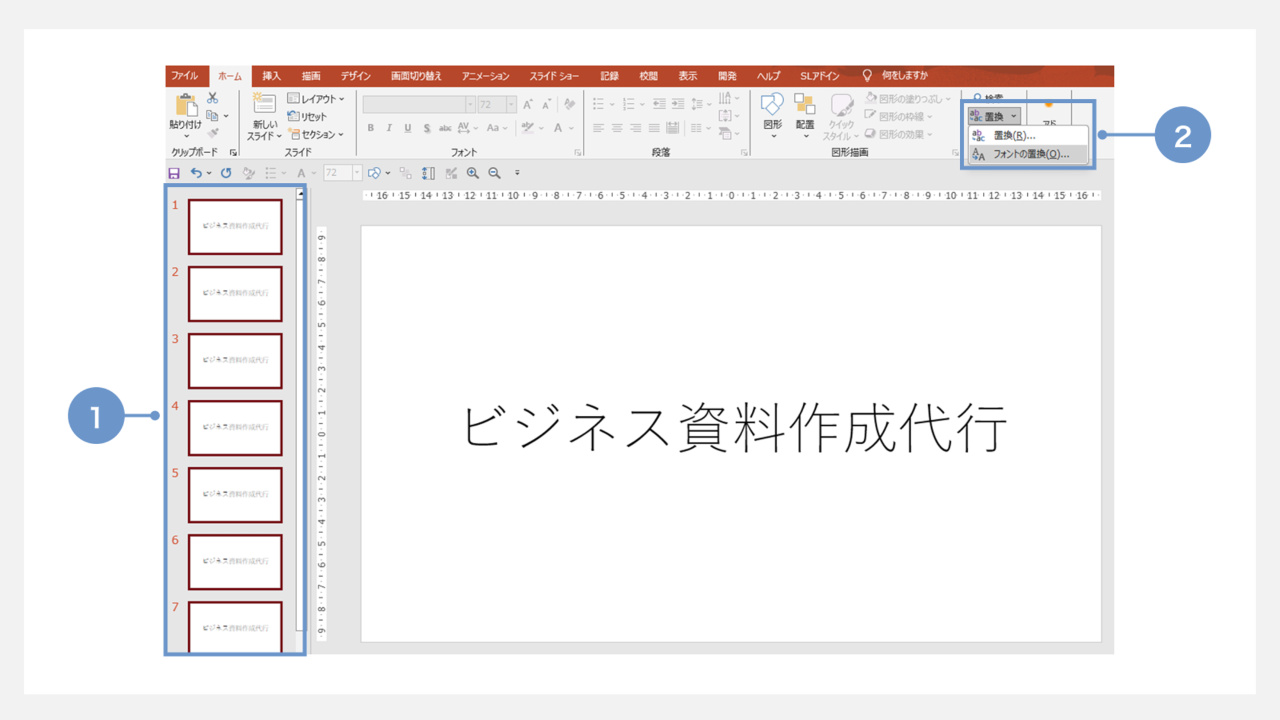This screenshot has width=1280, height=720.
Task: Click the Clear Formatting eraser icon
Action: [569, 105]
